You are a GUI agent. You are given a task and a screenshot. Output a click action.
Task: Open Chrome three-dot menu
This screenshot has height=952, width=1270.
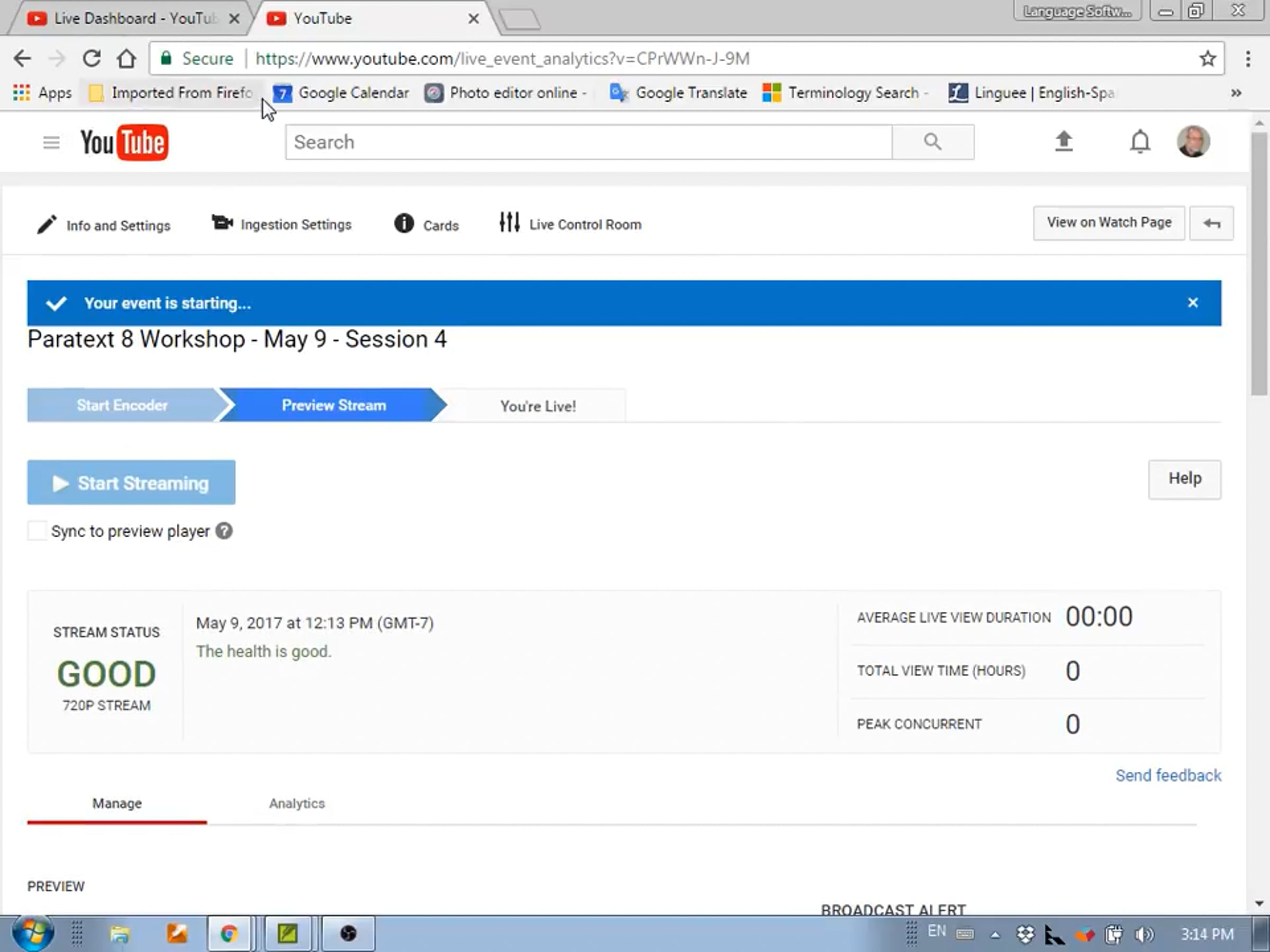pos(1248,59)
